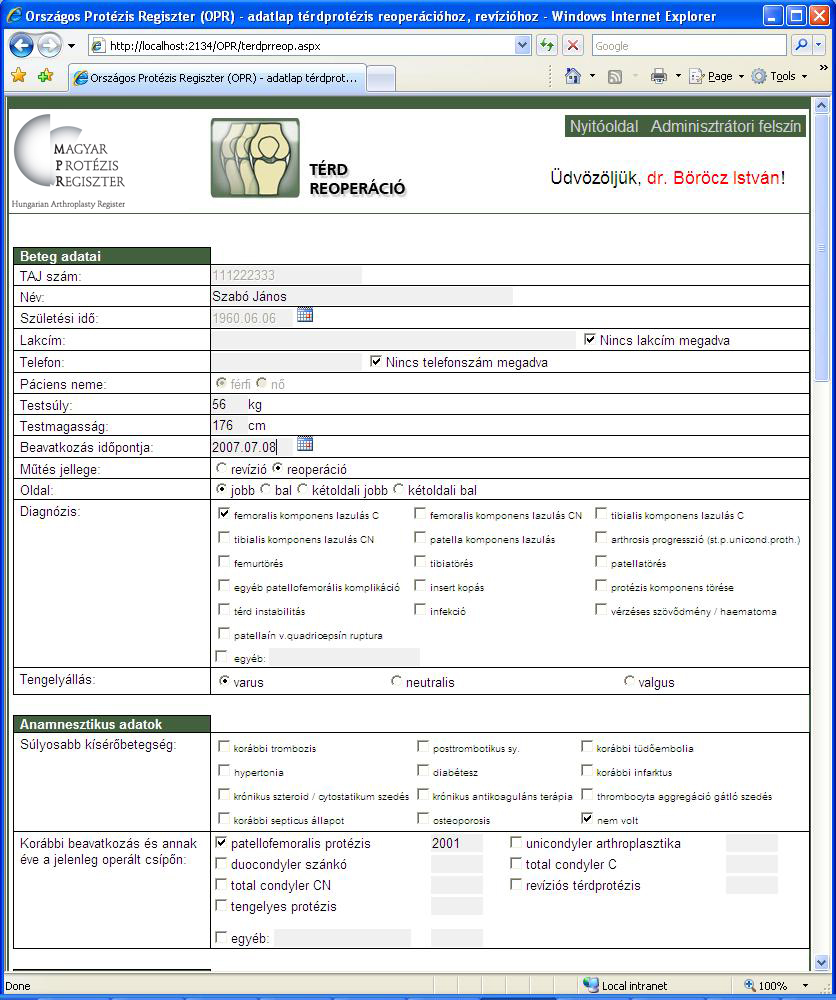836x1000 pixels.
Task: Select the bal side radio button
Action: [265, 489]
